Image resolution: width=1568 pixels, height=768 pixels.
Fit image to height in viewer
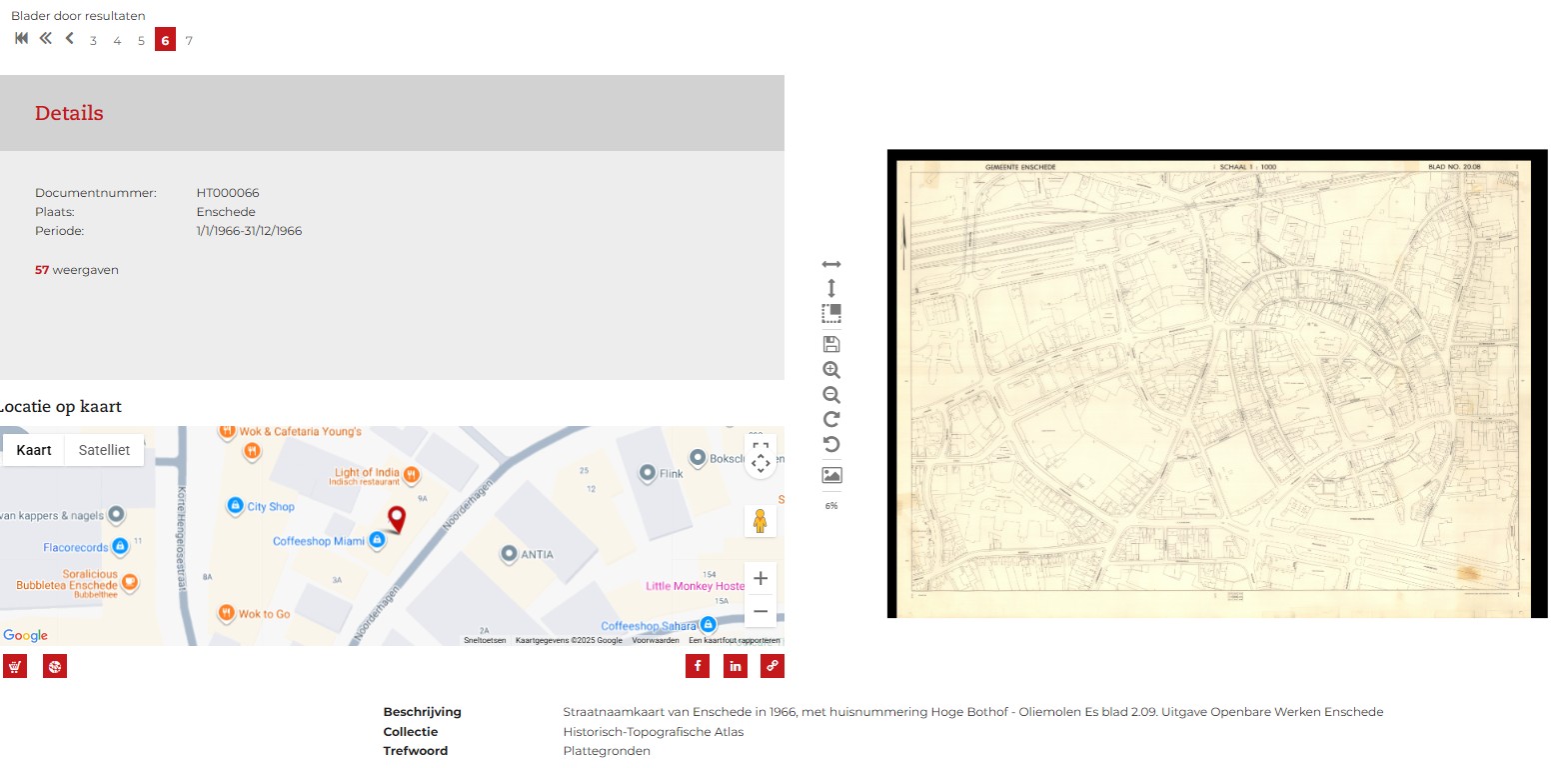(x=830, y=288)
